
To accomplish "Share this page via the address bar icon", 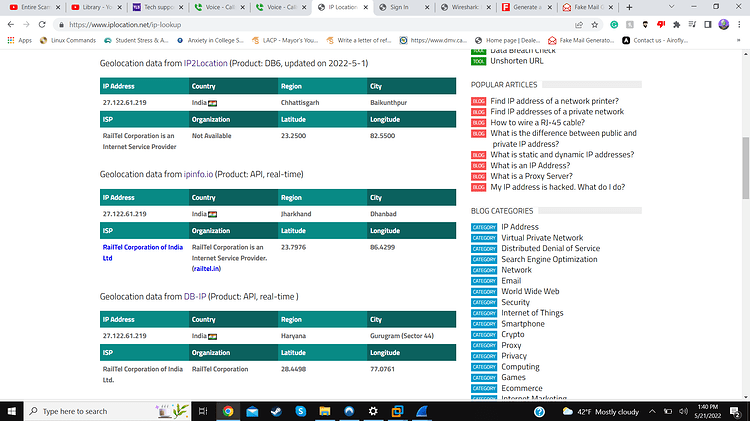I will tap(579, 24).
